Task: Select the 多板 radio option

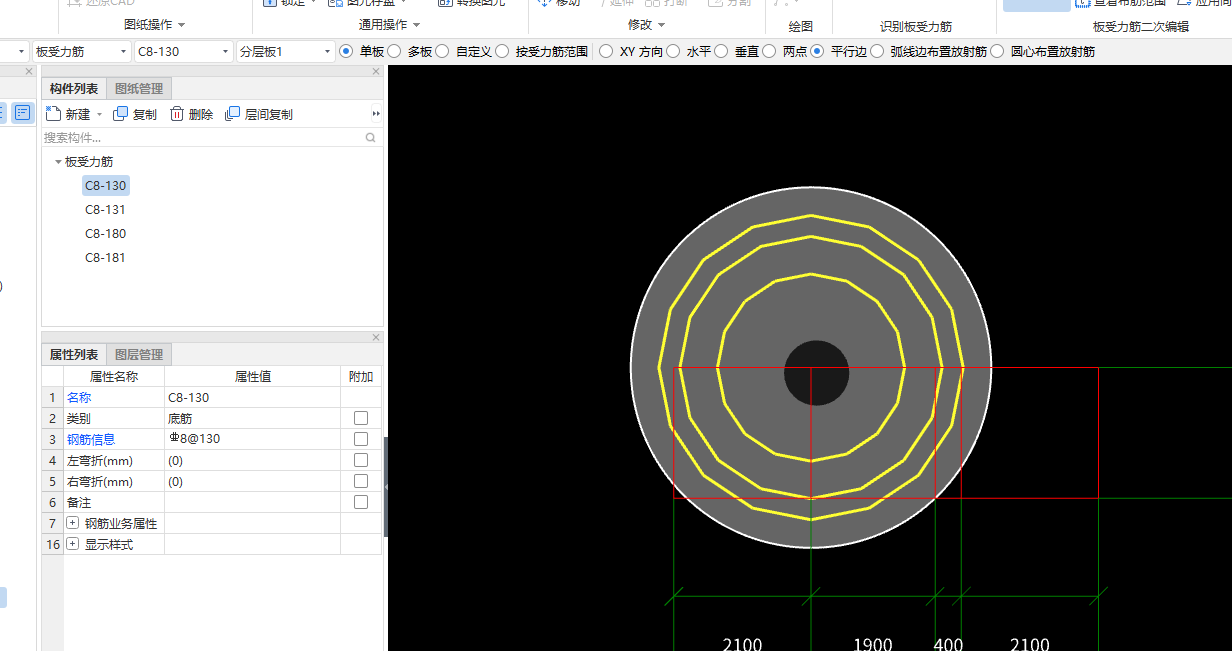Action: [x=394, y=51]
